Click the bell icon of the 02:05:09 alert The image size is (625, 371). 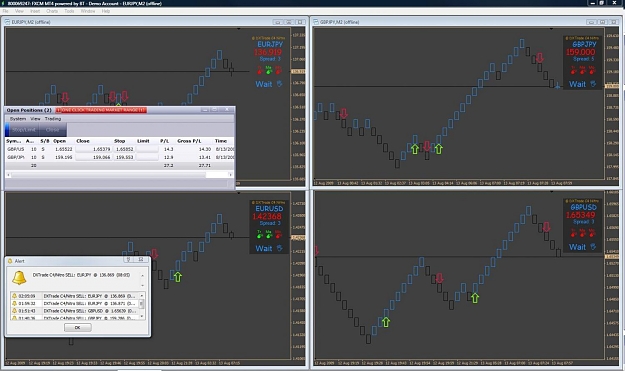click(x=14, y=296)
